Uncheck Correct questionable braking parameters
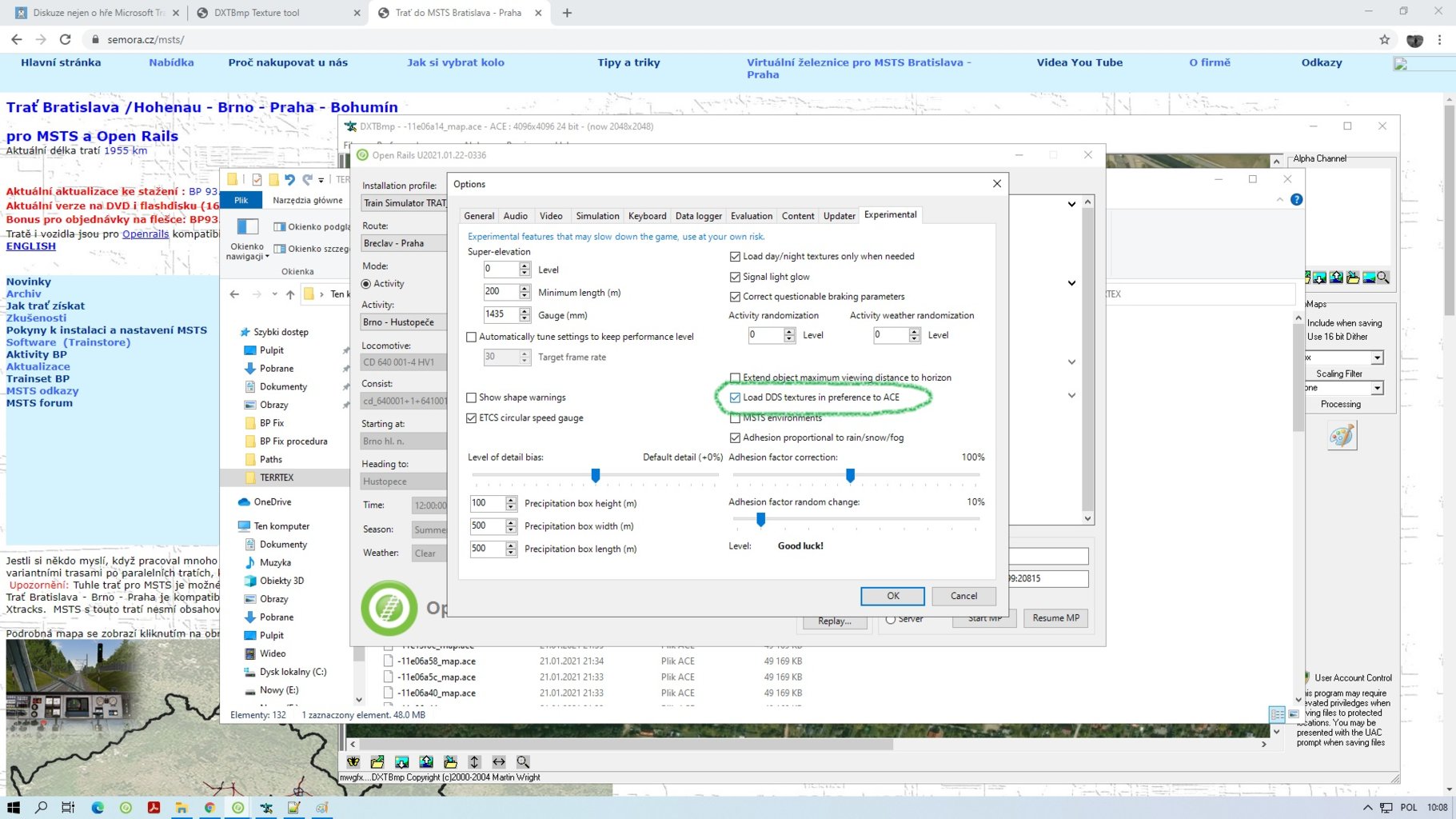Image resolution: width=1456 pixels, height=819 pixels. coord(735,297)
